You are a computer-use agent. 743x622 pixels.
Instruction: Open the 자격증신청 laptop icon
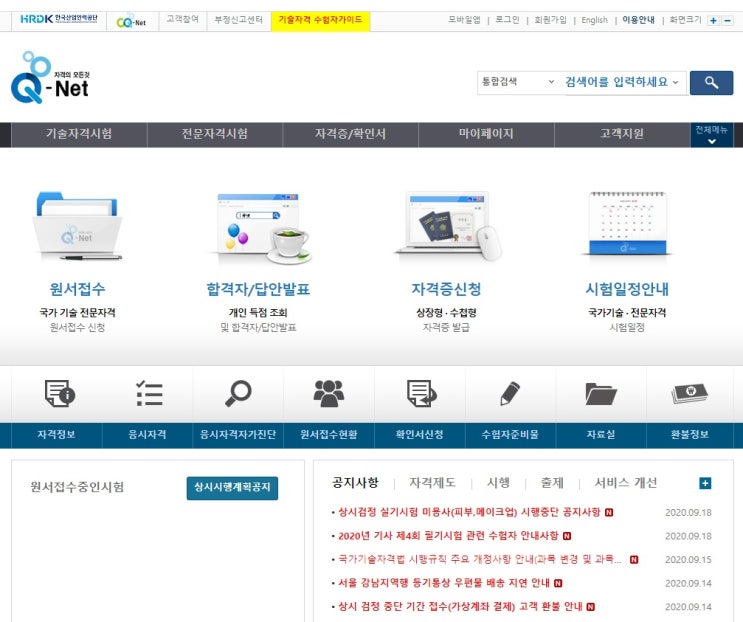pyautogui.click(x=447, y=226)
